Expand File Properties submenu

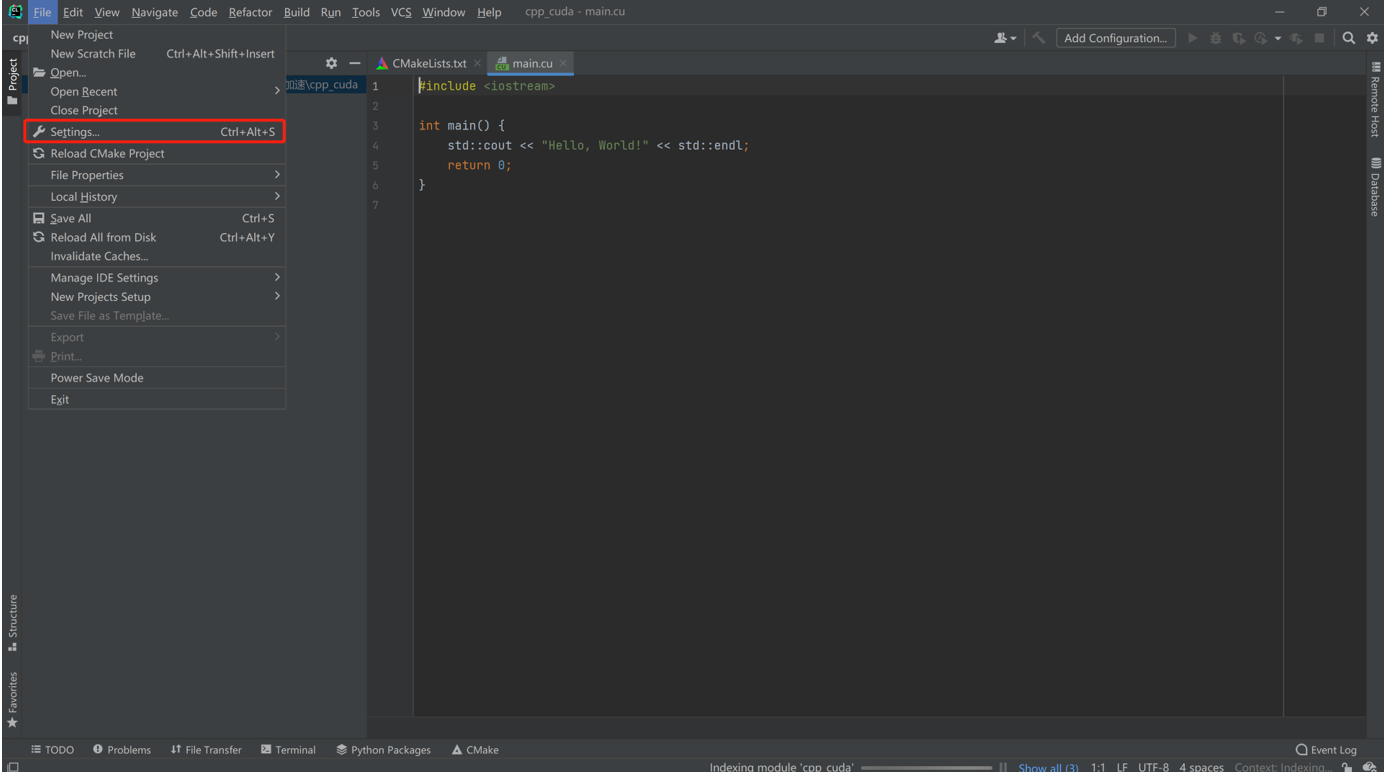tap(156, 175)
